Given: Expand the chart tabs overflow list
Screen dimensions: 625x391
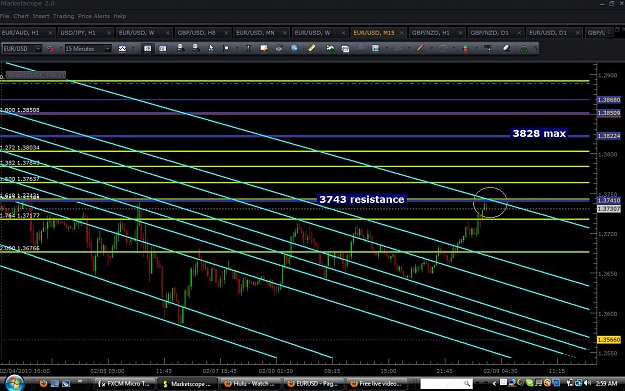Looking at the screenshot, I should (609, 33).
